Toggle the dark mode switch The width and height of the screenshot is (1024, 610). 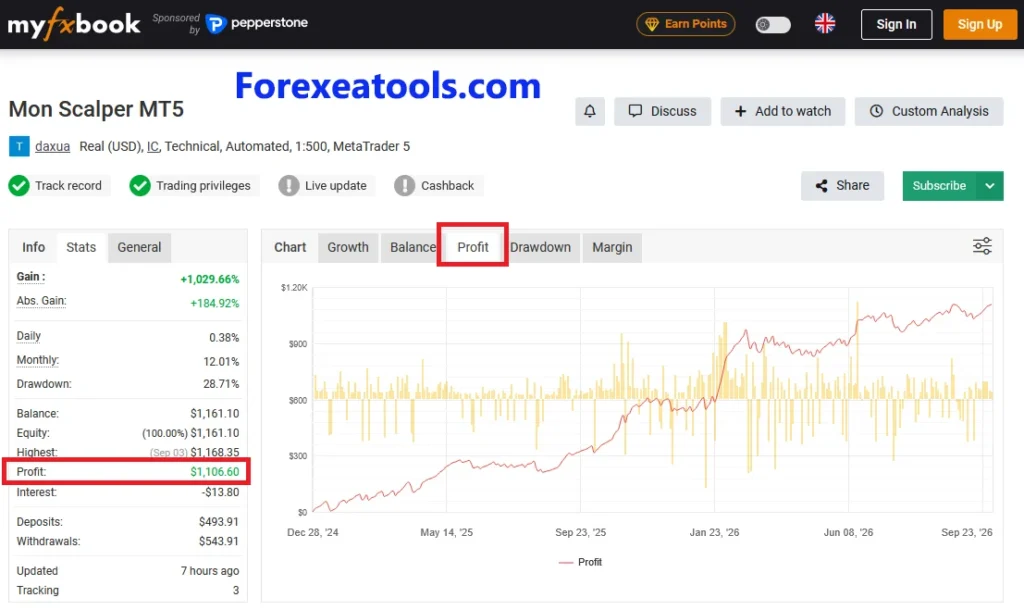point(773,24)
